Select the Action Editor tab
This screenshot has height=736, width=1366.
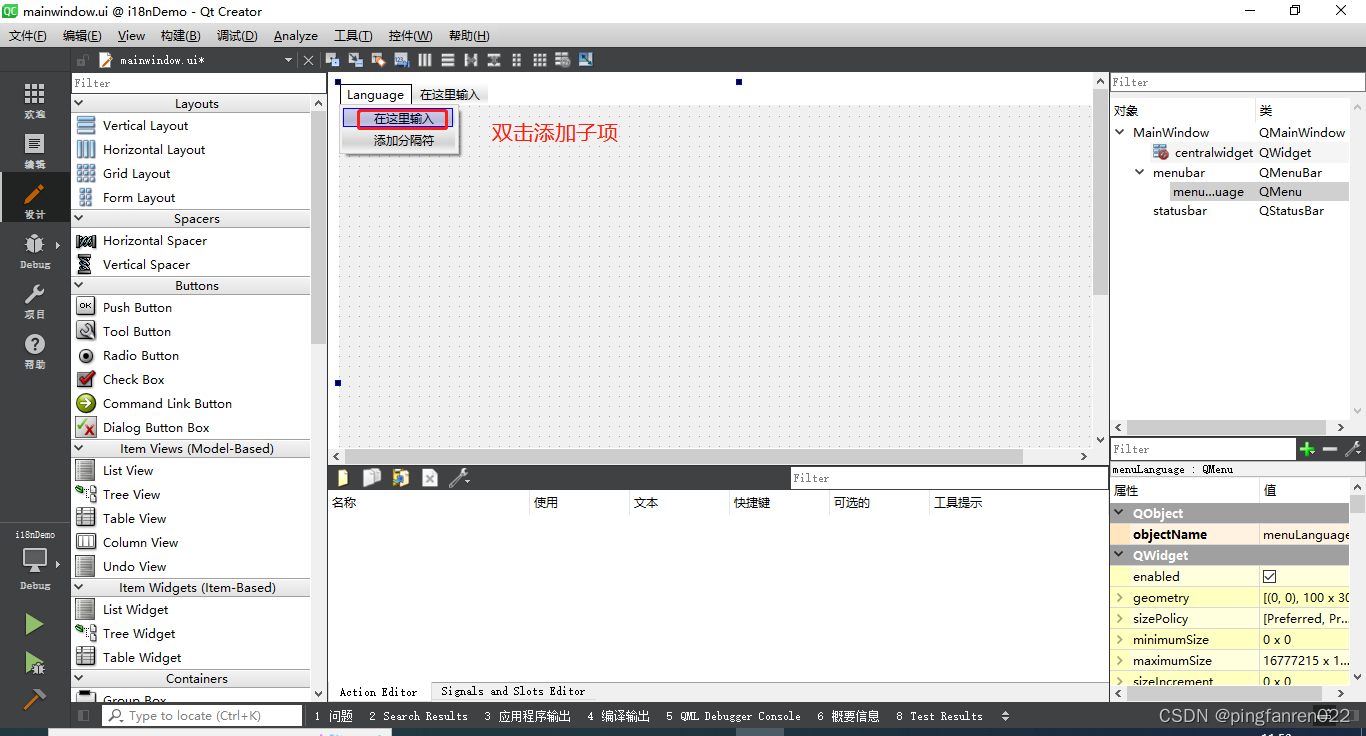click(379, 692)
